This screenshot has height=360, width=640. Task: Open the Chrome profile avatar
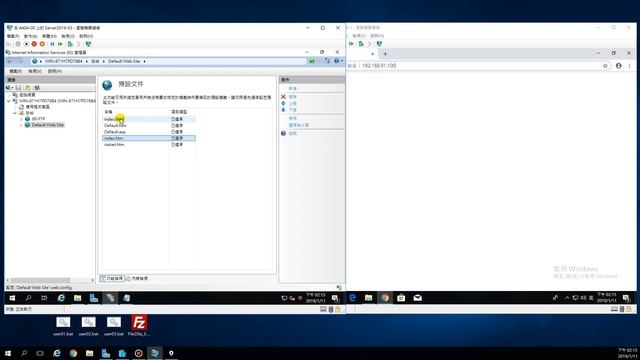pos(619,66)
